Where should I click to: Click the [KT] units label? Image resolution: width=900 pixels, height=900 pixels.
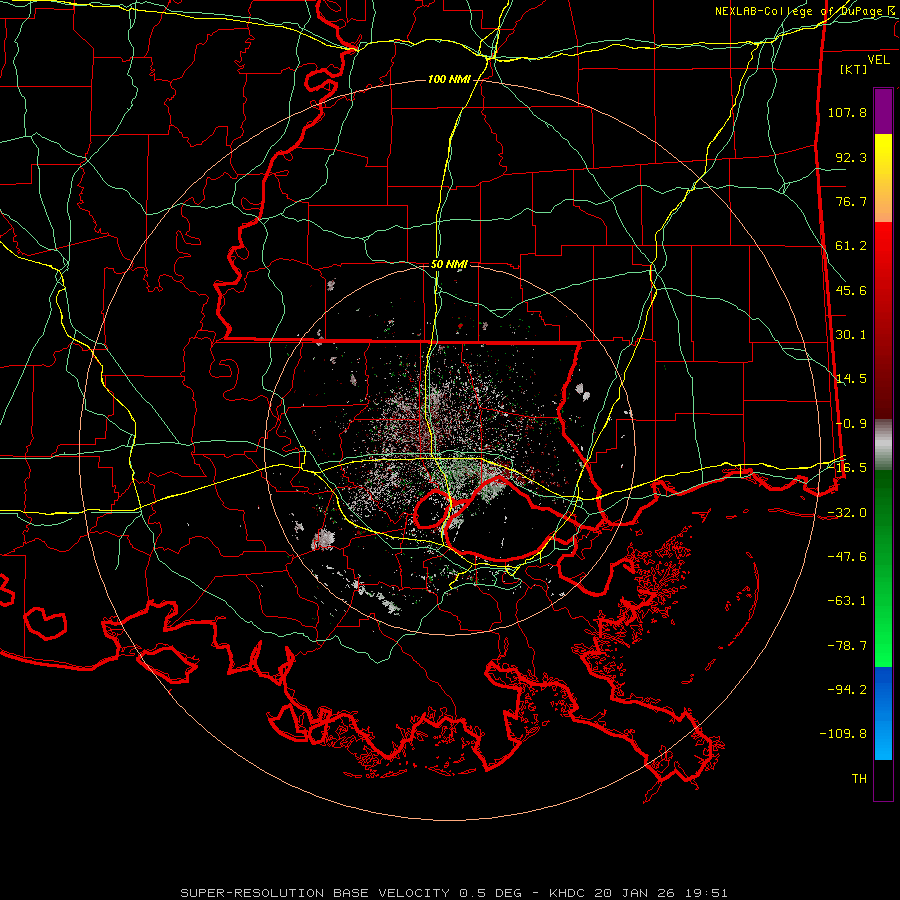pos(854,69)
